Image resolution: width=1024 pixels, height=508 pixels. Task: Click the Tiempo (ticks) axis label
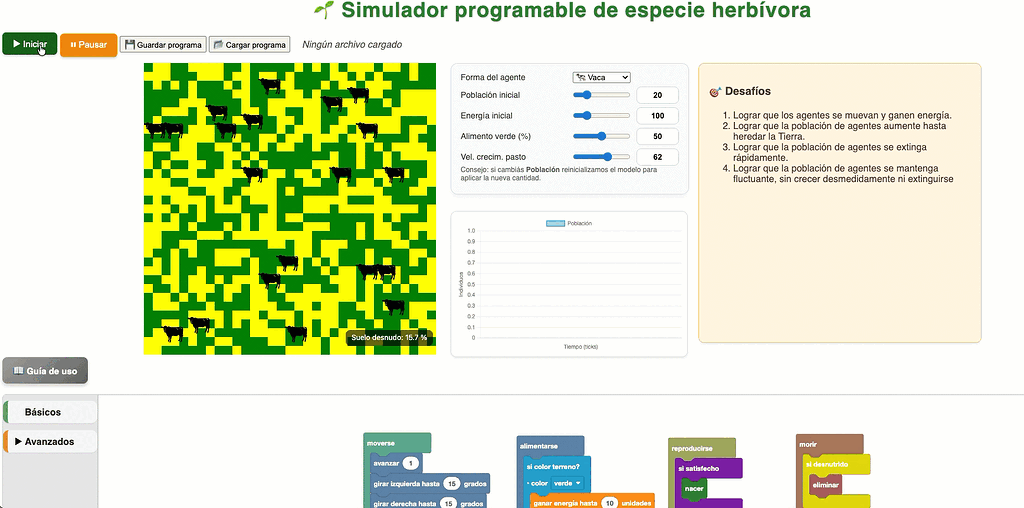(581, 347)
